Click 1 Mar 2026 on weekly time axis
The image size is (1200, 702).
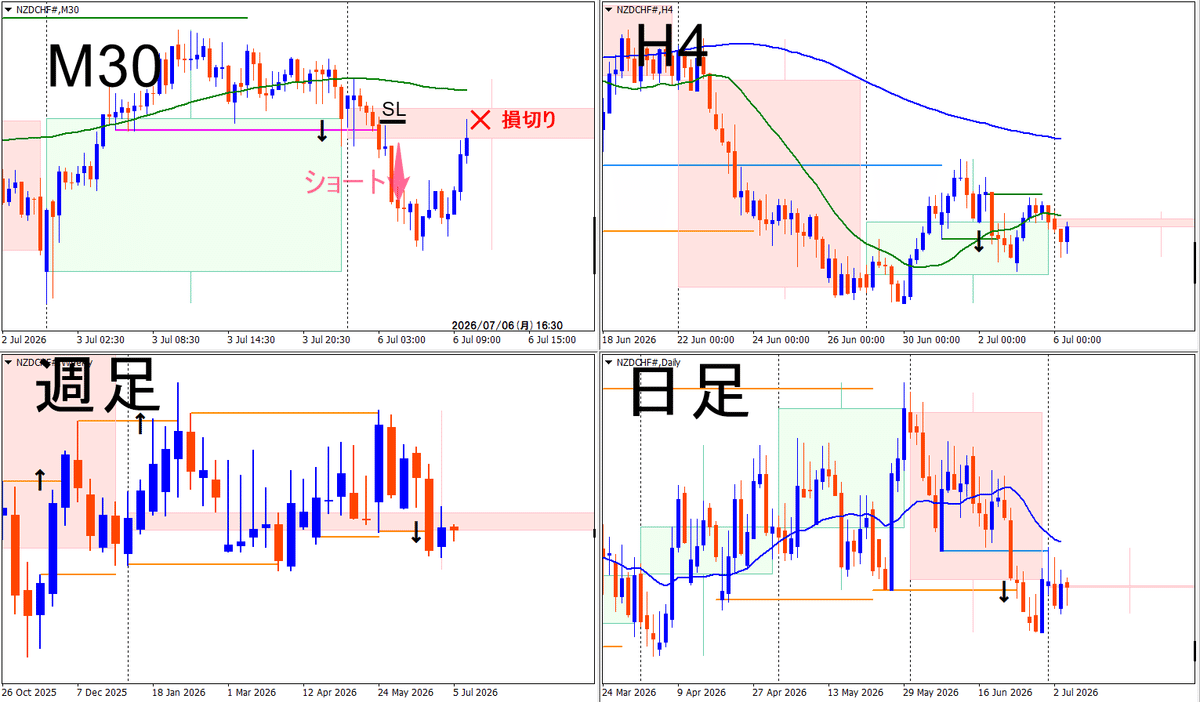coord(252,692)
